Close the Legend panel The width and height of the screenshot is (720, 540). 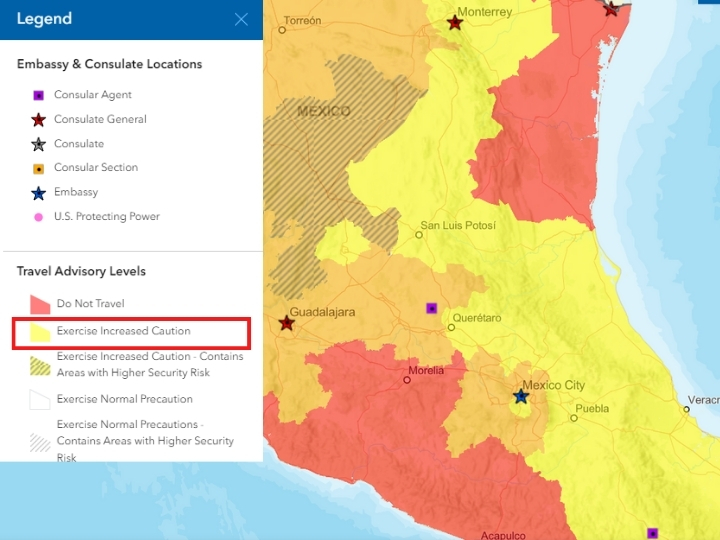point(241,19)
